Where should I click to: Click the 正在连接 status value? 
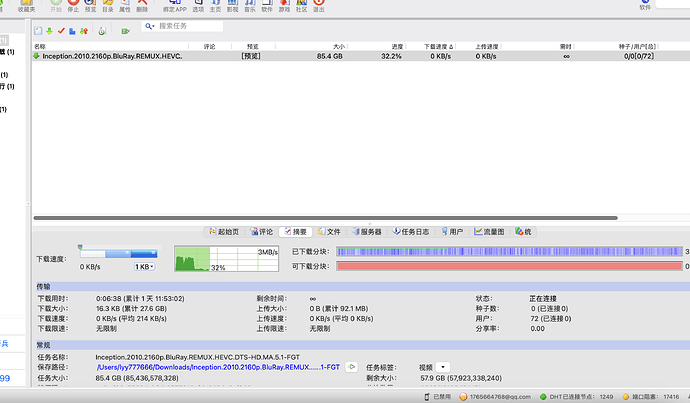point(543,298)
